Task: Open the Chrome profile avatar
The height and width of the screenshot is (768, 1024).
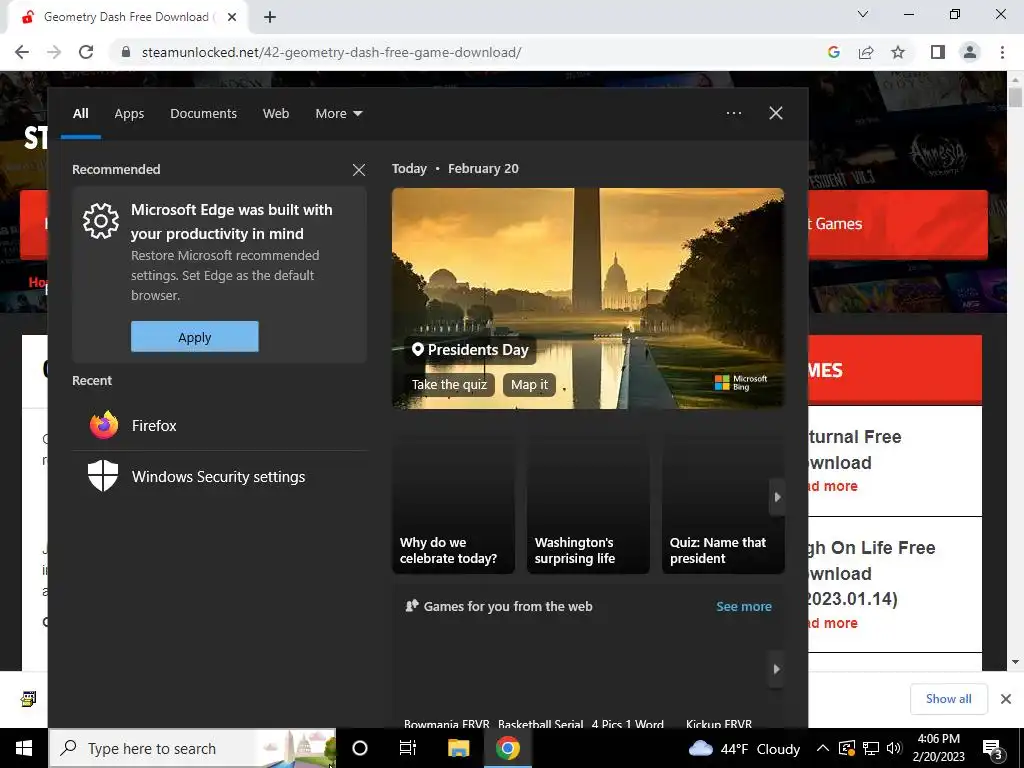Action: pyautogui.click(x=970, y=52)
